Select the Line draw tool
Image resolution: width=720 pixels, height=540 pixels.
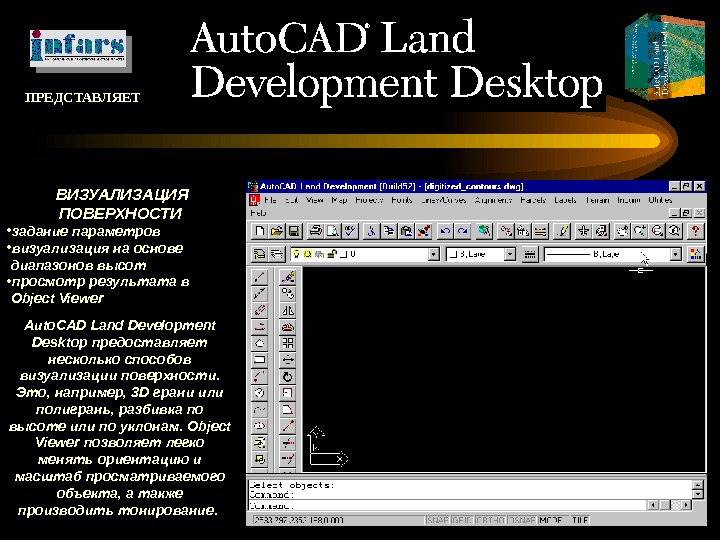260,277
